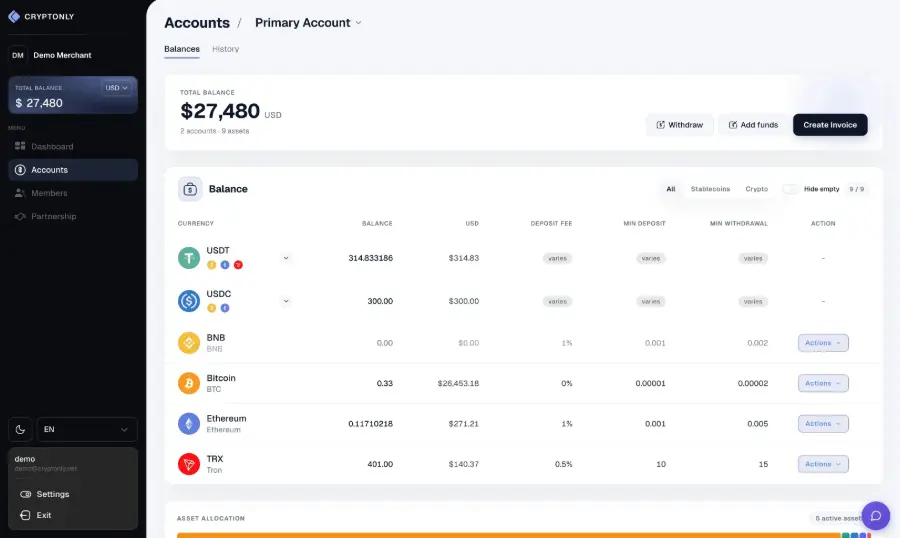Image resolution: width=900 pixels, height=538 pixels.
Task: Click the Members people icon
Action: (20, 193)
